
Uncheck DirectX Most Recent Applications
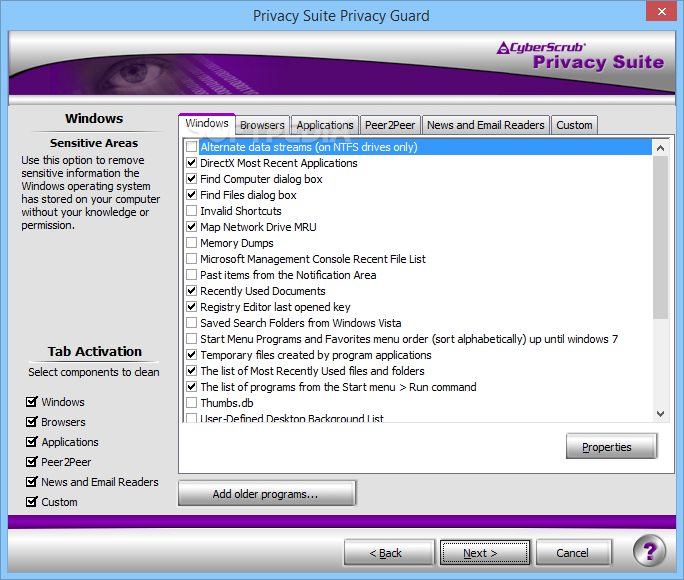click(192, 163)
